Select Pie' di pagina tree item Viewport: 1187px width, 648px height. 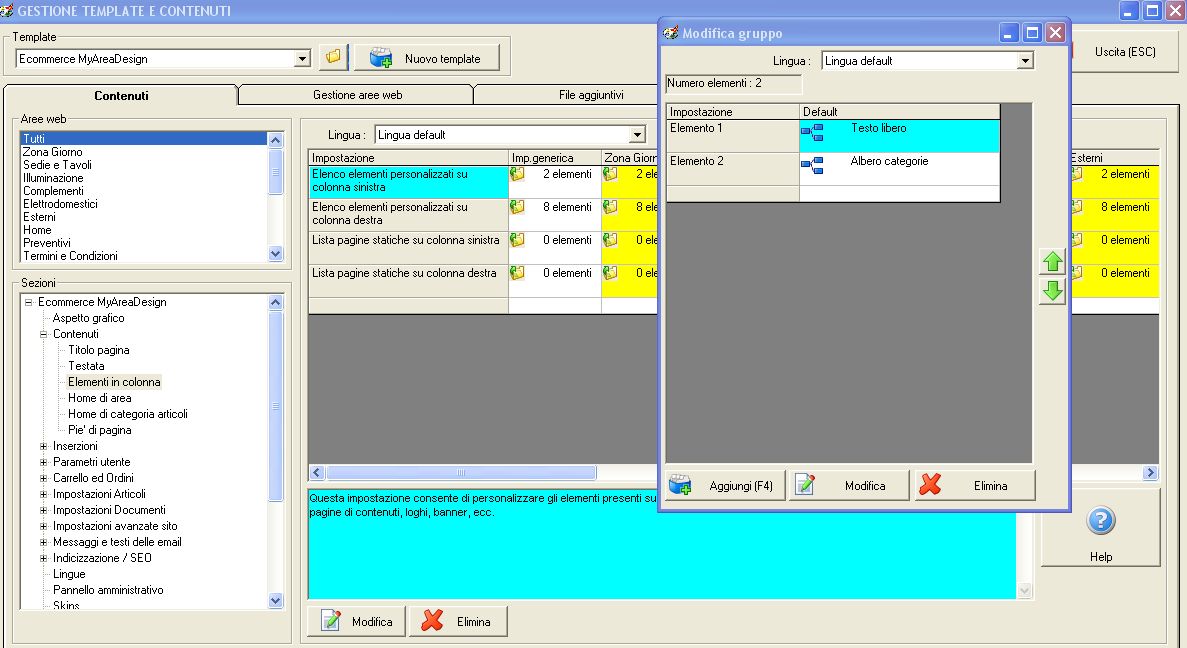[x=99, y=430]
